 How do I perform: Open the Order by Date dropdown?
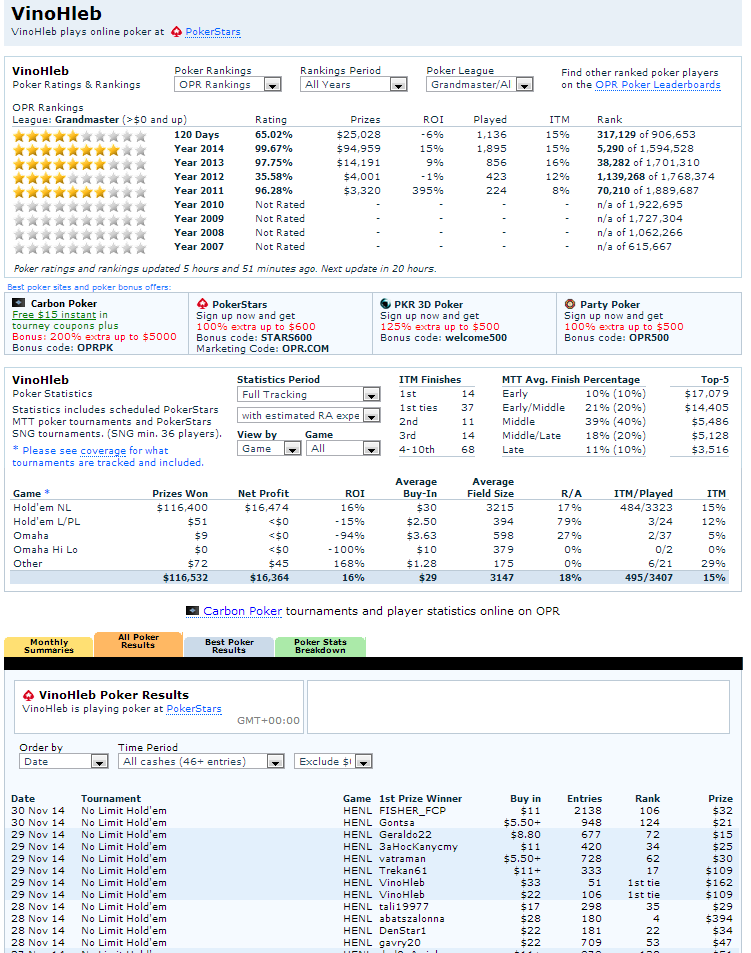click(x=64, y=761)
